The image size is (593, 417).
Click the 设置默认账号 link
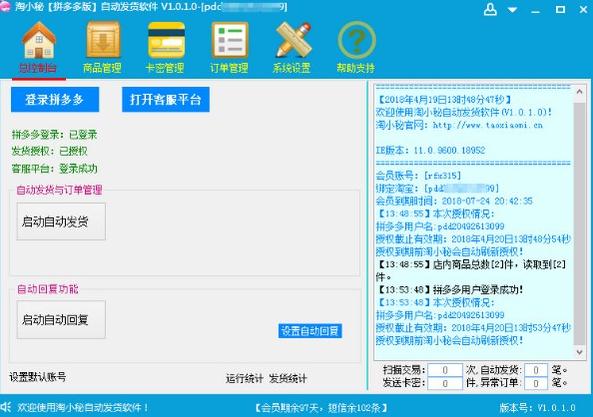[37, 377]
